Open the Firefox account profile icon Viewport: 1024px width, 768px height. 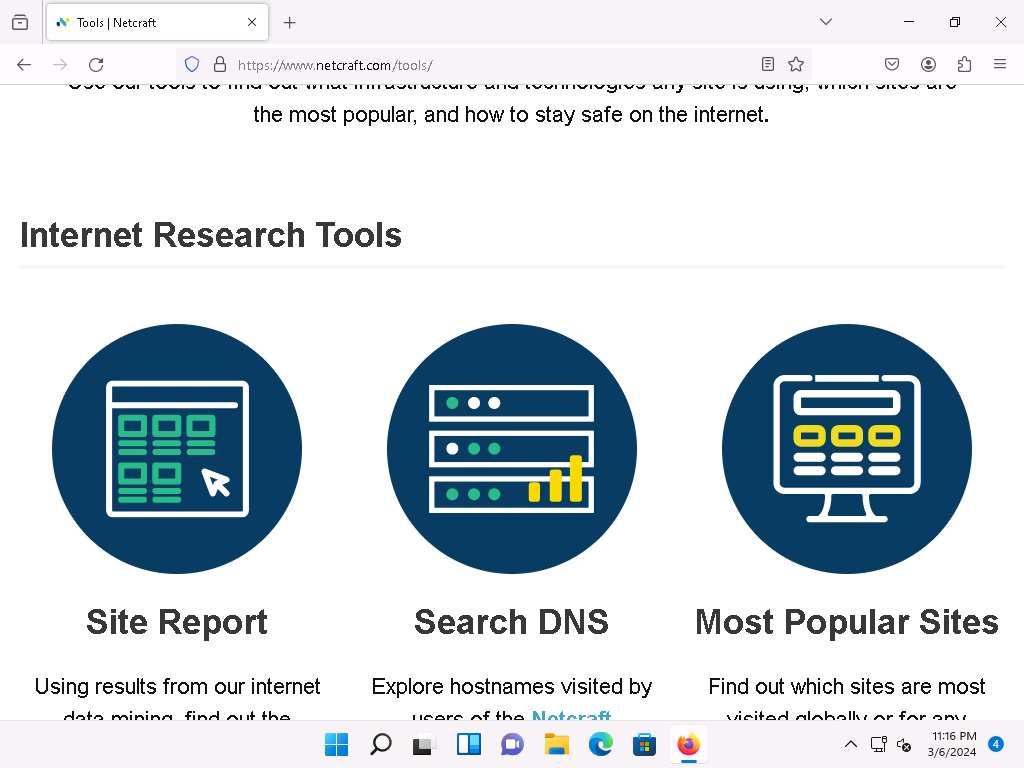coord(928,64)
